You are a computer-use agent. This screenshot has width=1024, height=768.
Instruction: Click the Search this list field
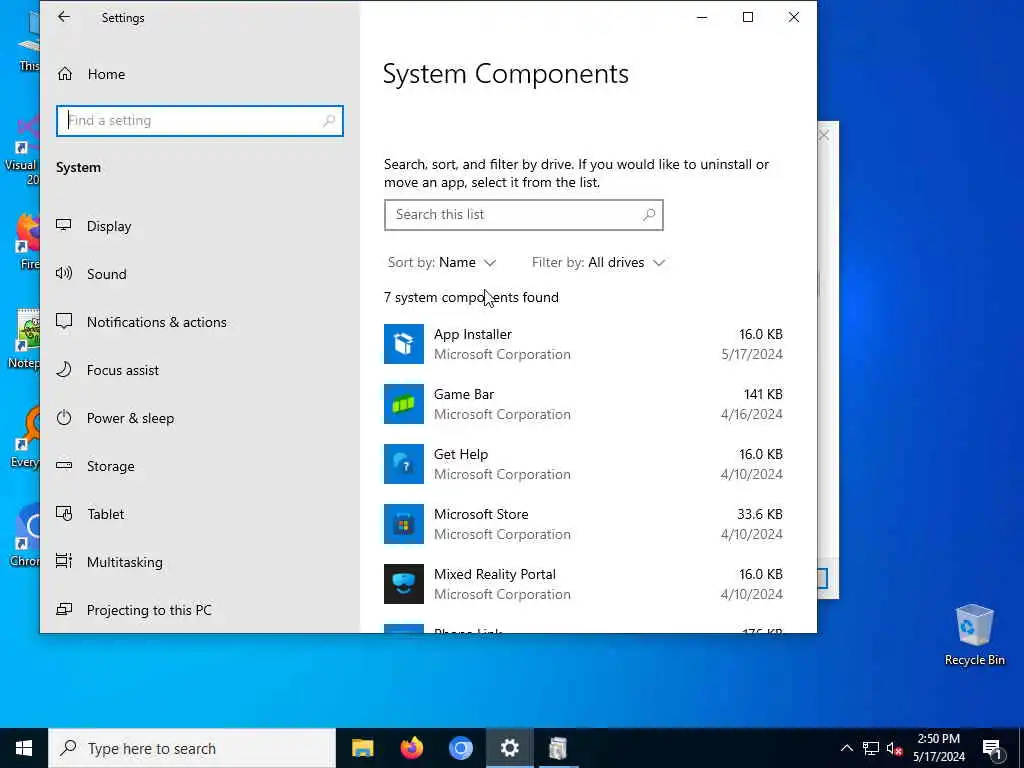click(523, 215)
